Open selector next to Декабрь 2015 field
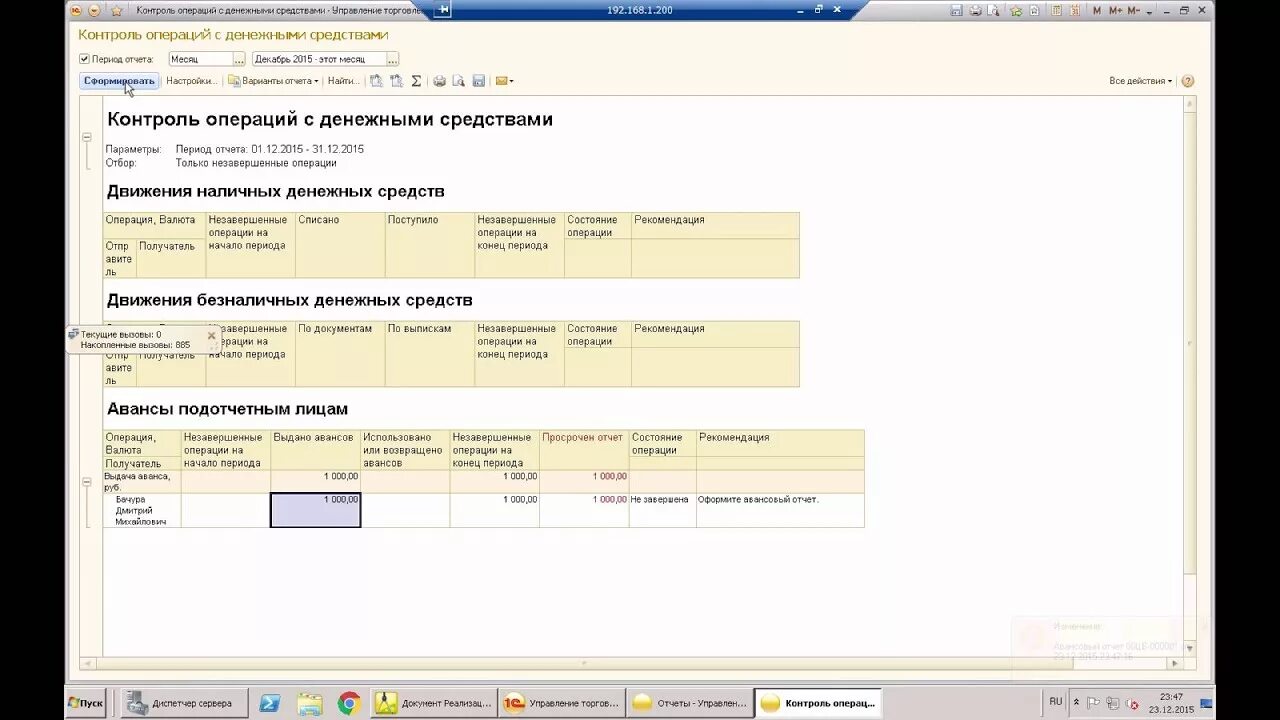The width and height of the screenshot is (1280, 720). tap(393, 59)
